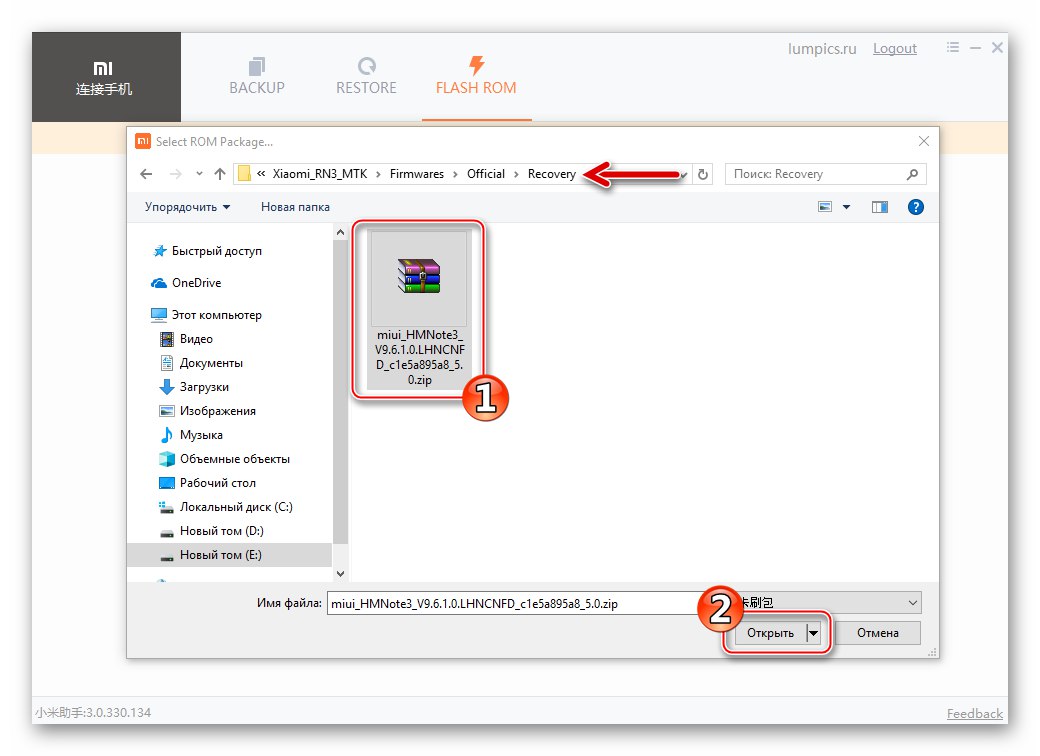Click the Изображения picture icon
Viewport: 1040px width, 756px height.
(x=167, y=410)
